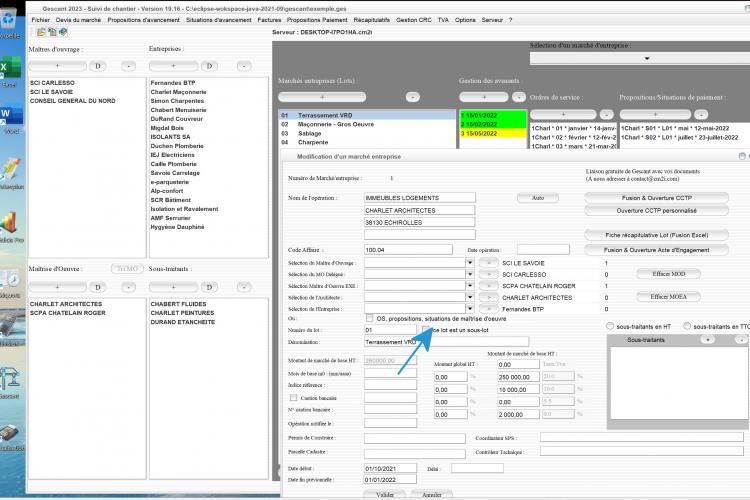Open the Gestion CRC menu
The width and height of the screenshot is (750, 500).
coord(414,20)
